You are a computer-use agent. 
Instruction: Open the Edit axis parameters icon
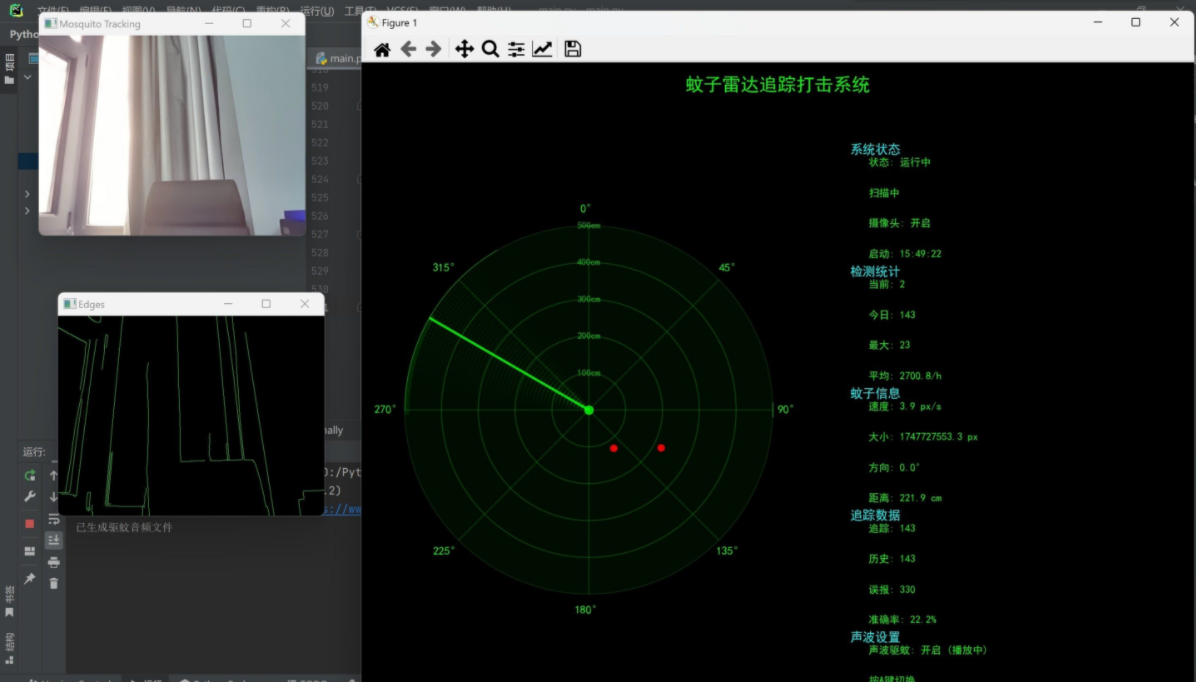pos(542,49)
